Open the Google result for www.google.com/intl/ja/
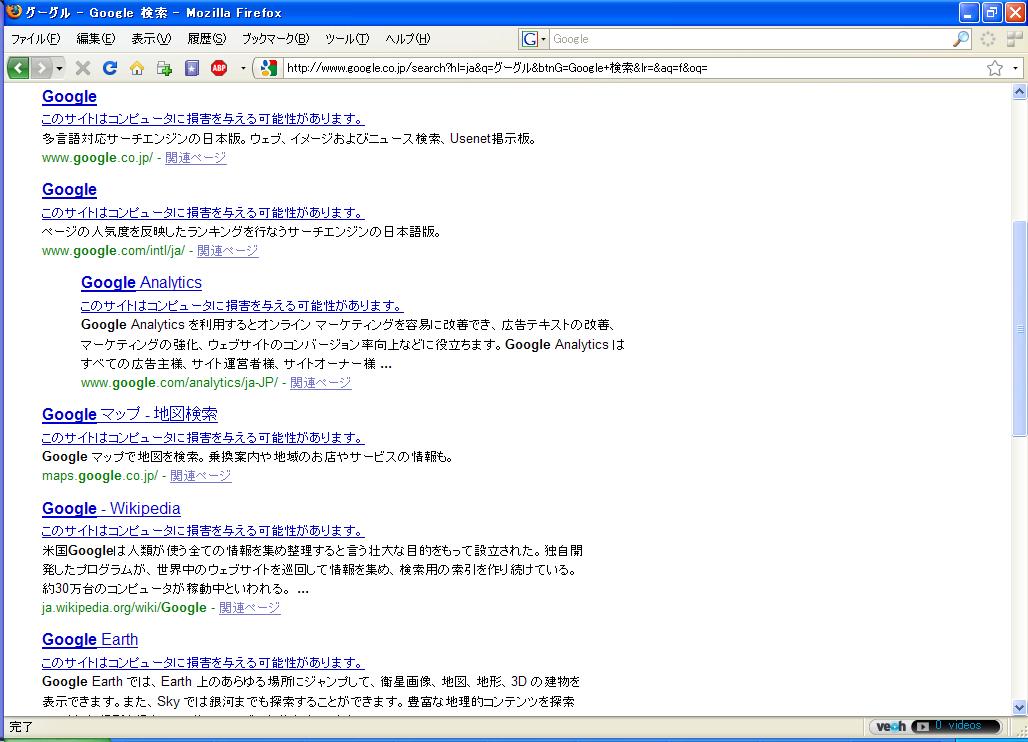The width and height of the screenshot is (1028, 742). tap(69, 189)
